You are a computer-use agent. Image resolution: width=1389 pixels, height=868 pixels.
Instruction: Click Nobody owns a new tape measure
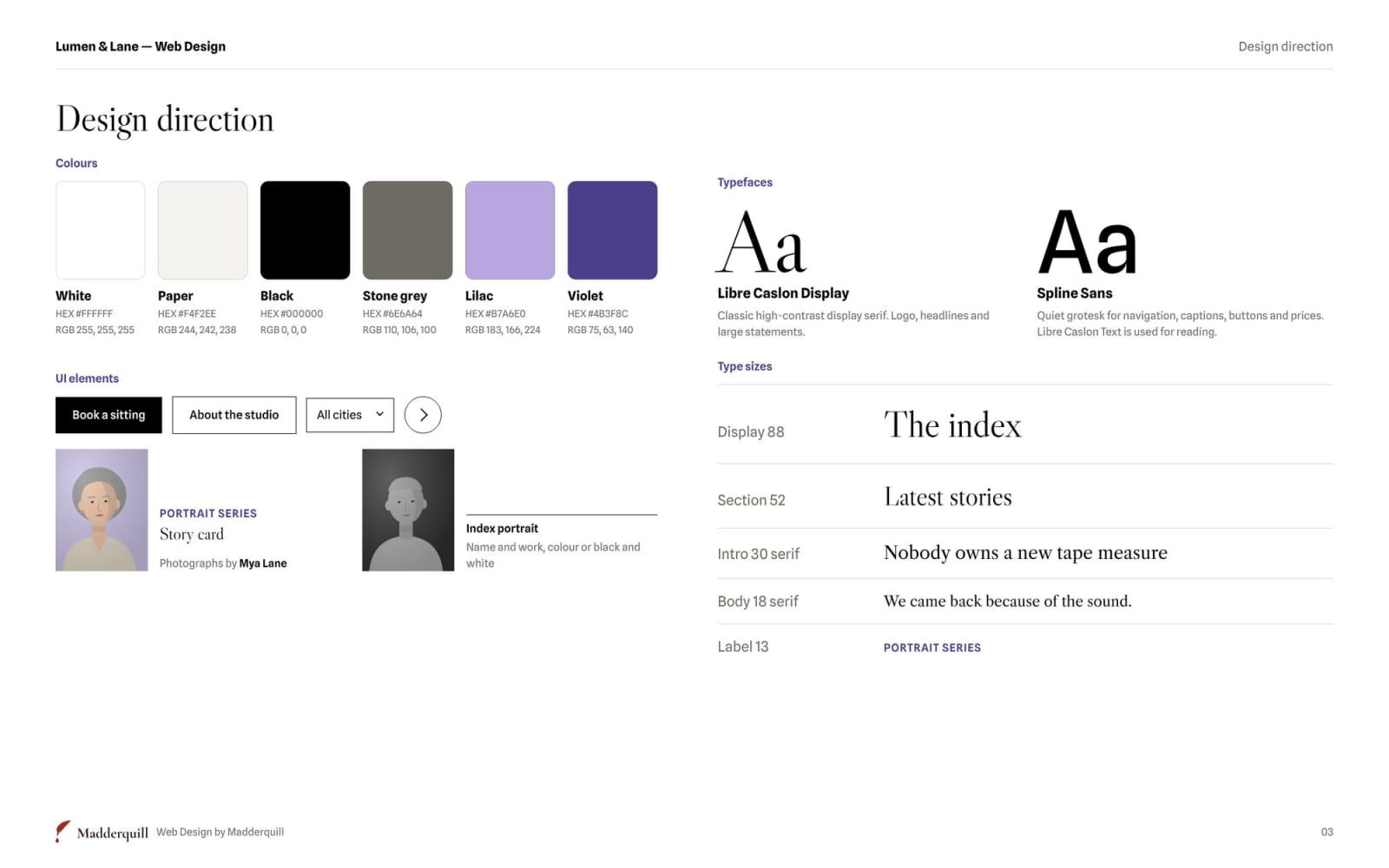[x=1025, y=553]
